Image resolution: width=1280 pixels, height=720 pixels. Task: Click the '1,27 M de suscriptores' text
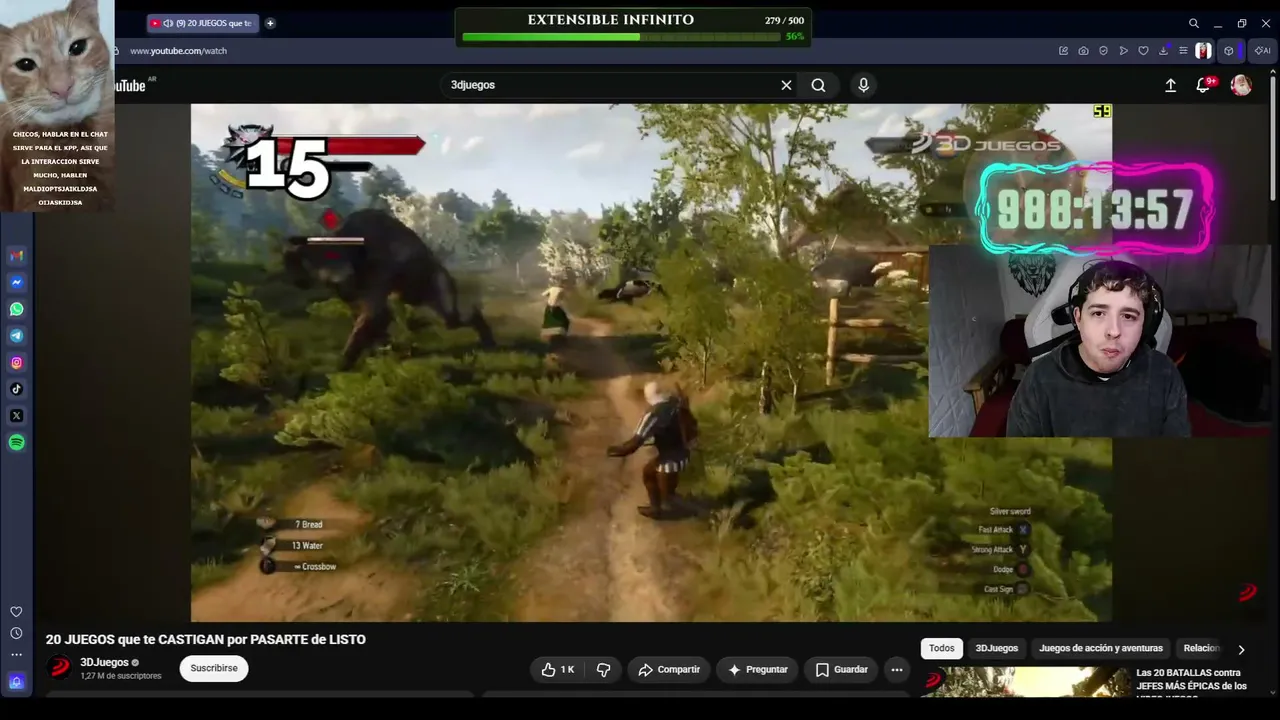[121, 676]
